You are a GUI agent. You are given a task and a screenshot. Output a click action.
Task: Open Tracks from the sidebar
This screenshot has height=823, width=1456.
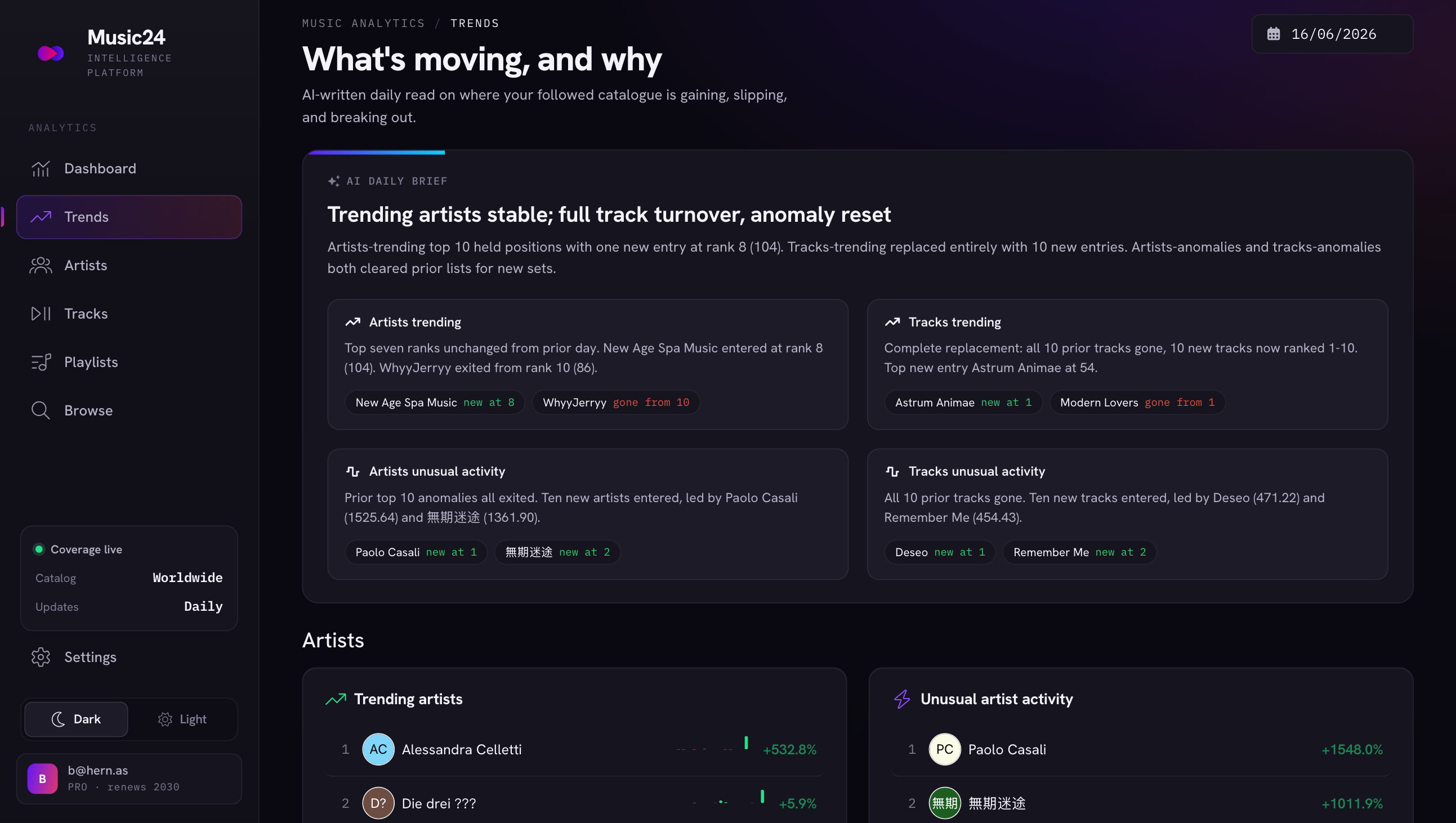(129, 314)
